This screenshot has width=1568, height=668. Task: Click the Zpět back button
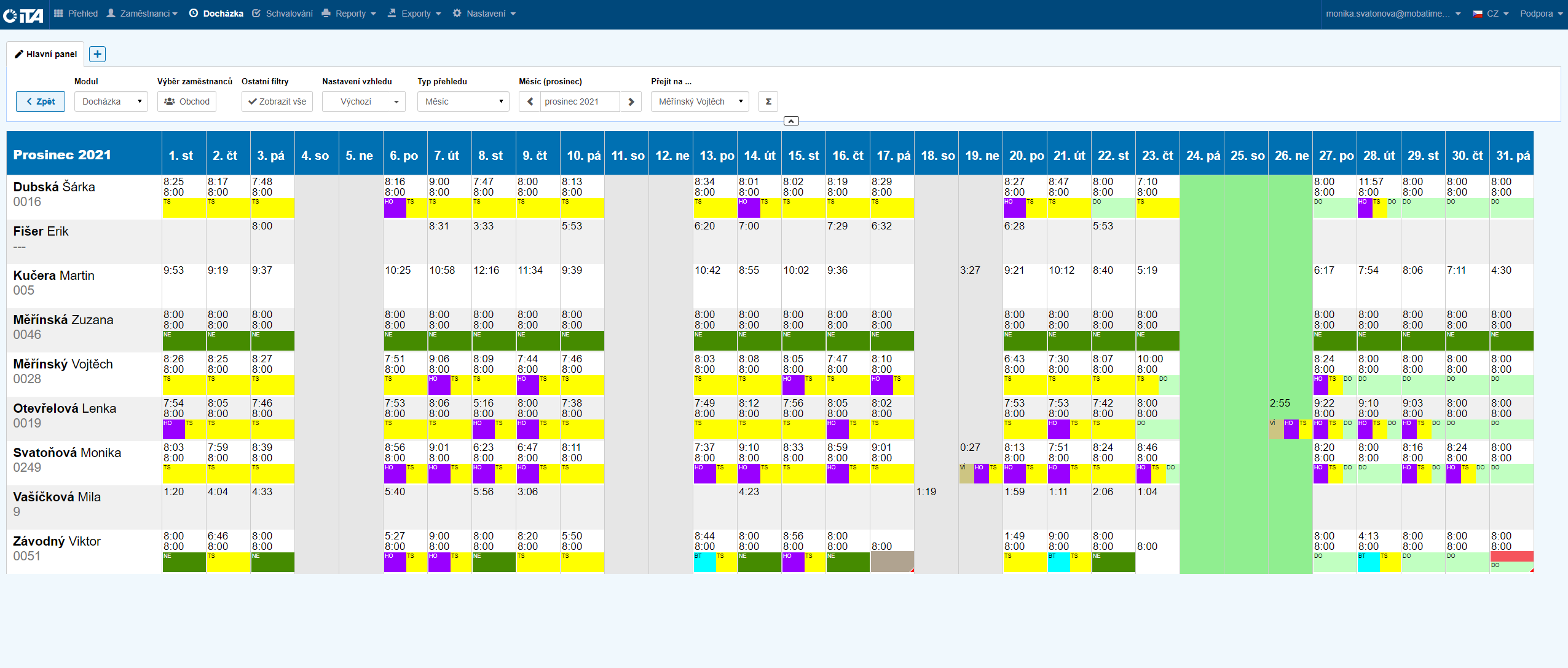tap(41, 101)
